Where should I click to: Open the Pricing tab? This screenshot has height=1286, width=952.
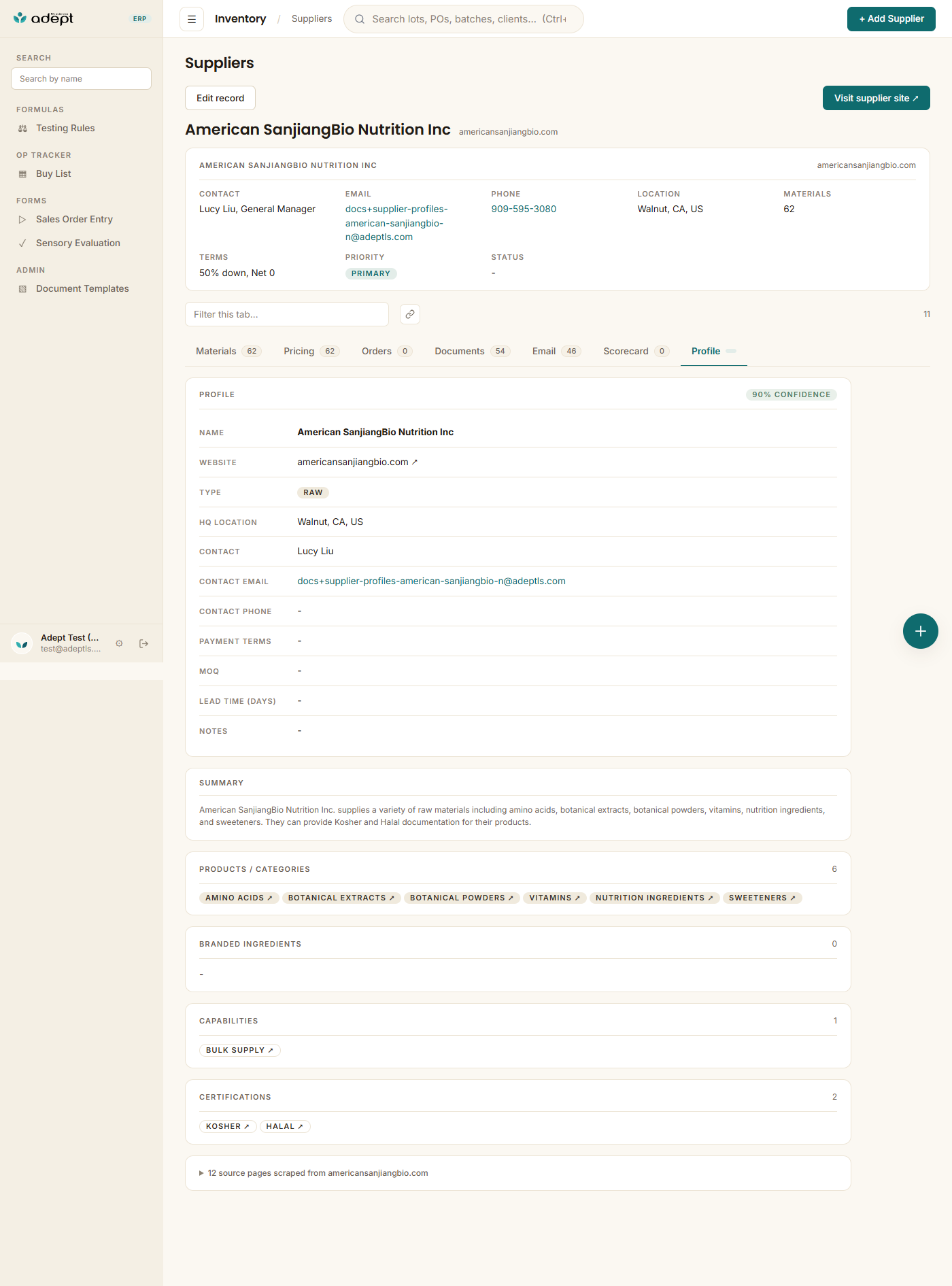(x=311, y=351)
